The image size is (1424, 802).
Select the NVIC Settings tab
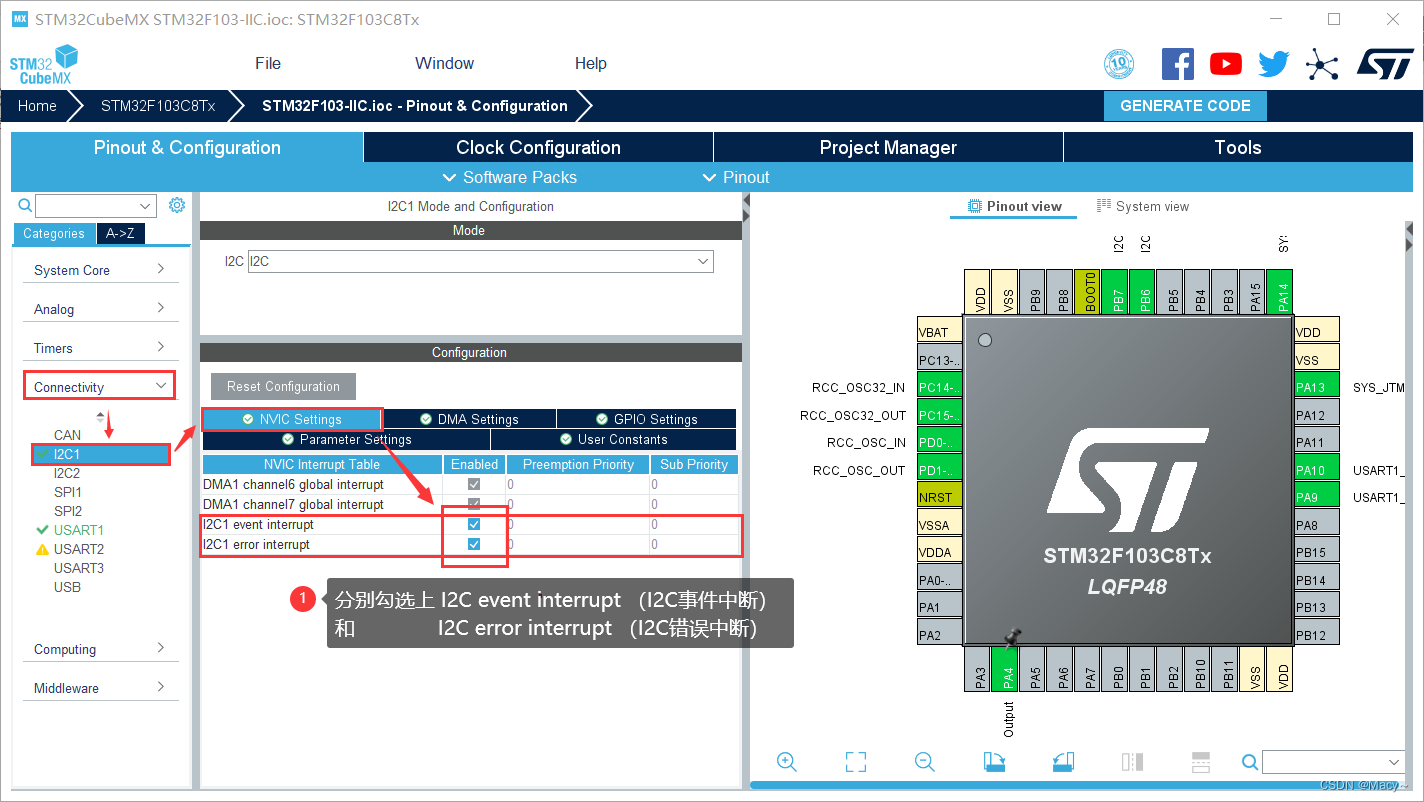[x=292, y=419]
